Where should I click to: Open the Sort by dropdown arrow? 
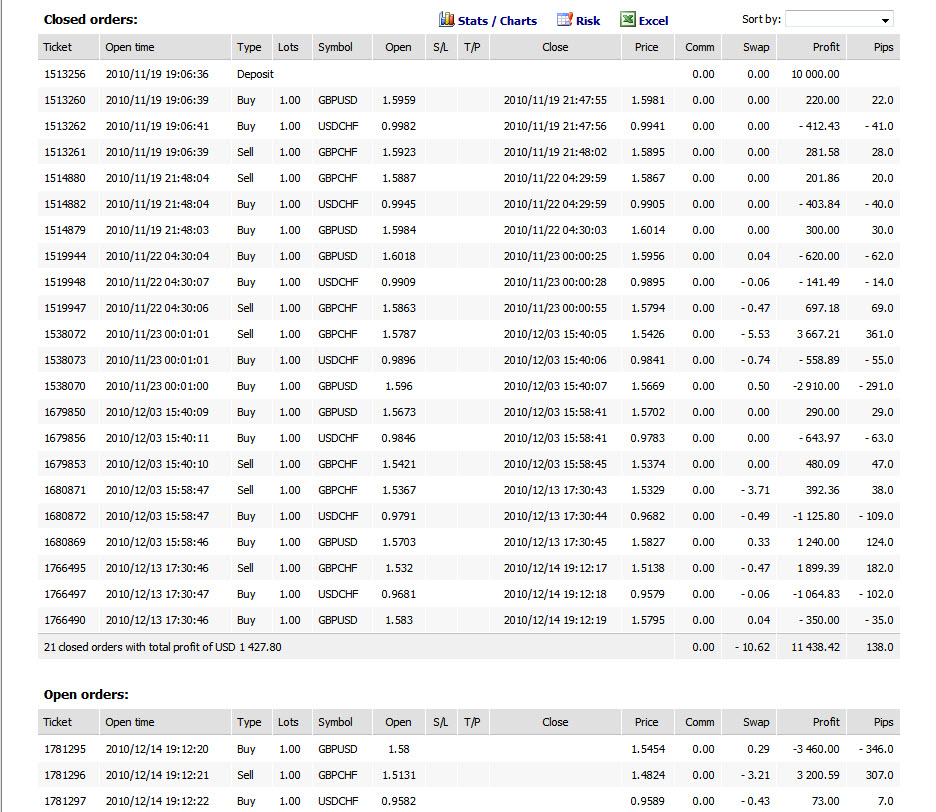tap(885, 20)
